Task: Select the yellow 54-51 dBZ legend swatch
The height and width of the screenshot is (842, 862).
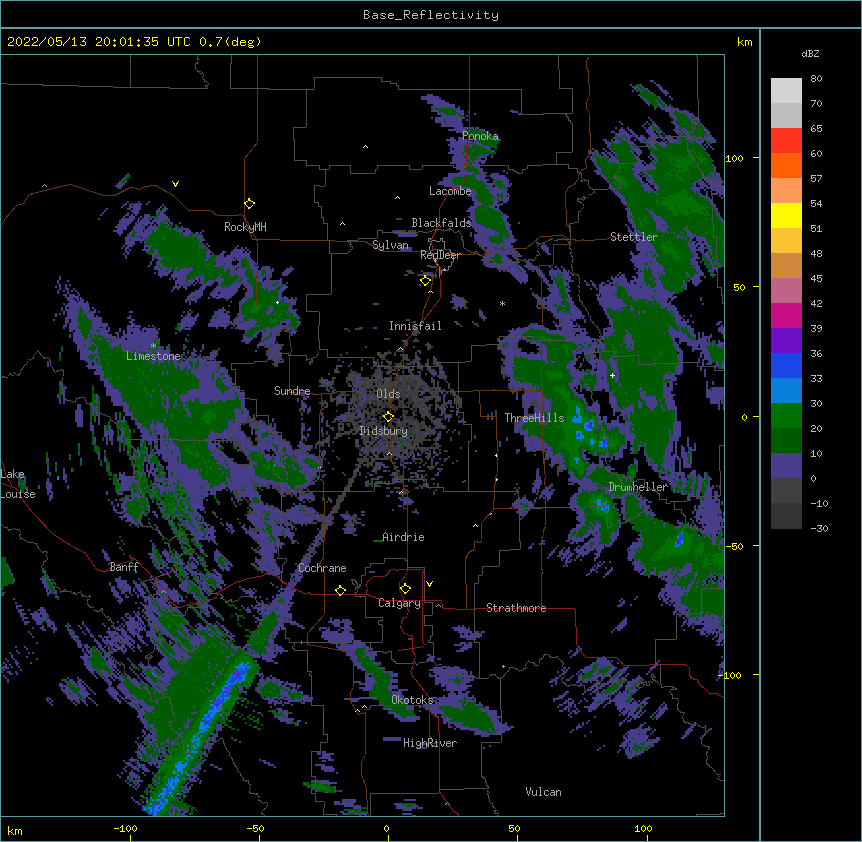Action: [x=786, y=215]
